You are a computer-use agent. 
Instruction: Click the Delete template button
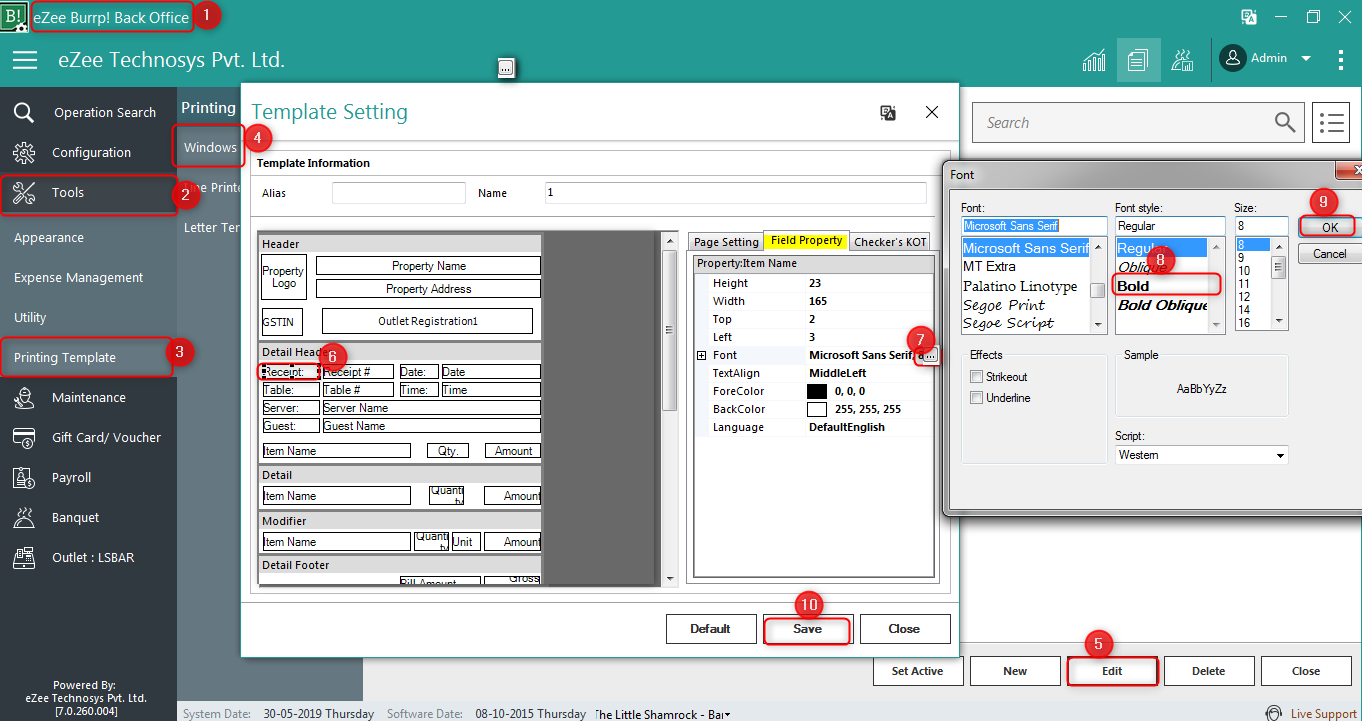click(1209, 671)
